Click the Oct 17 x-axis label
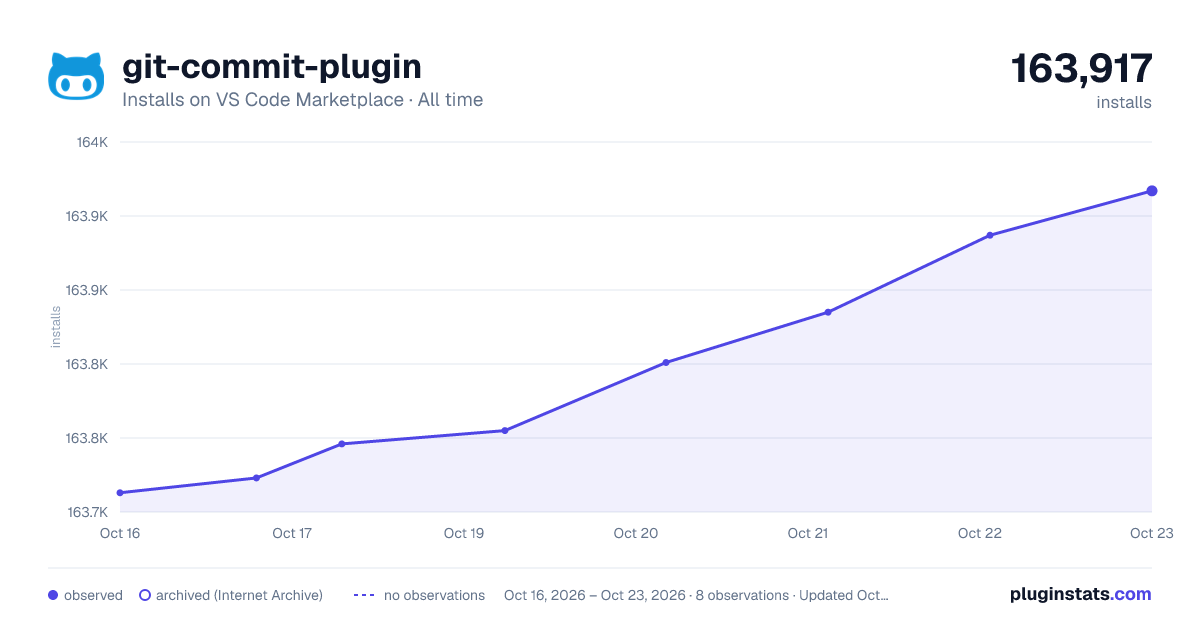Screen dimensions: 1200x630 [292, 533]
